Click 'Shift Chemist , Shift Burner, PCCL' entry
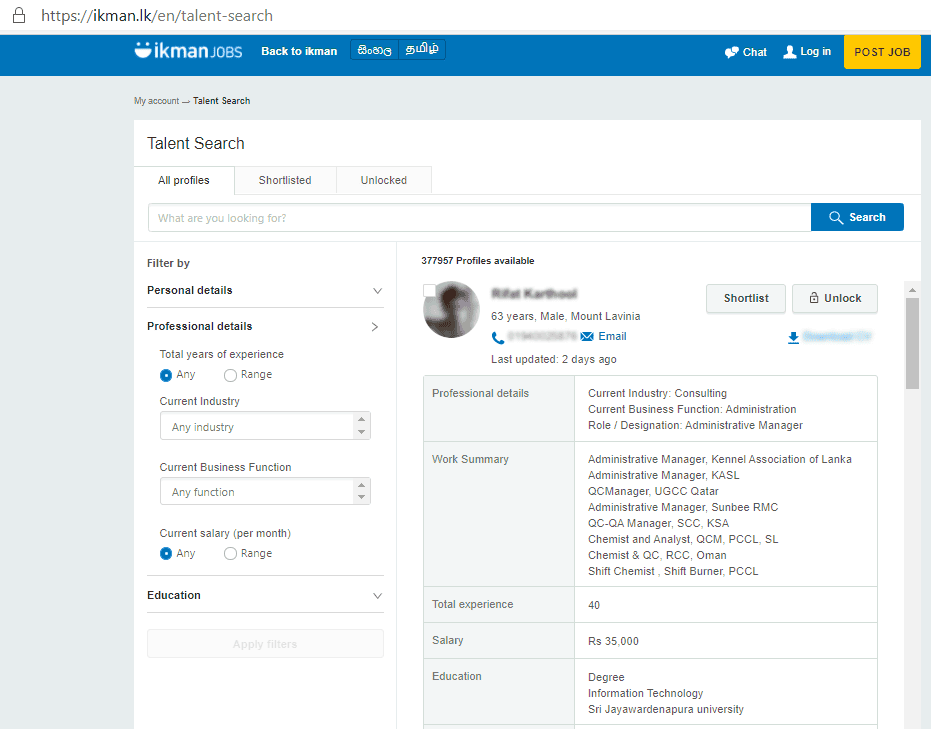This screenshot has height=729, width=931. tap(673, 571)
